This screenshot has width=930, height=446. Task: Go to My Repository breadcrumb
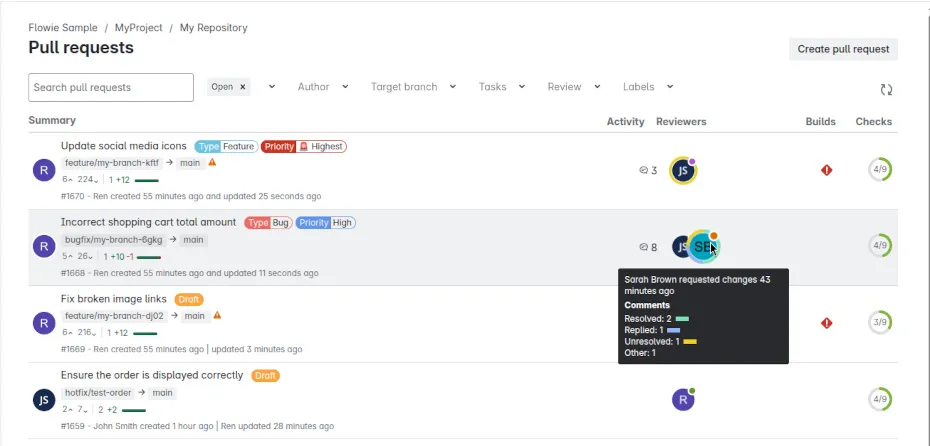[x=213, y=28]
